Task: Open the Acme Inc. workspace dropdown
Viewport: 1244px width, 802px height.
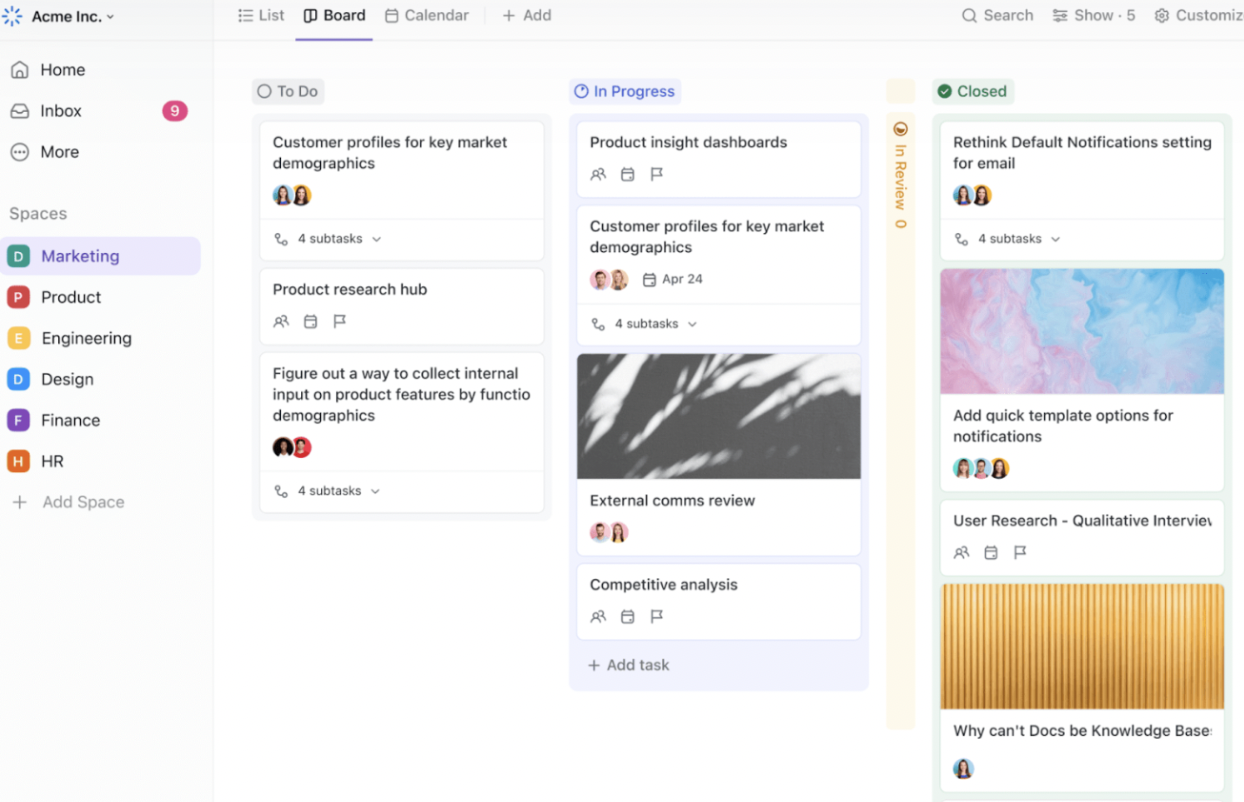Action: [x=72, y=17]
